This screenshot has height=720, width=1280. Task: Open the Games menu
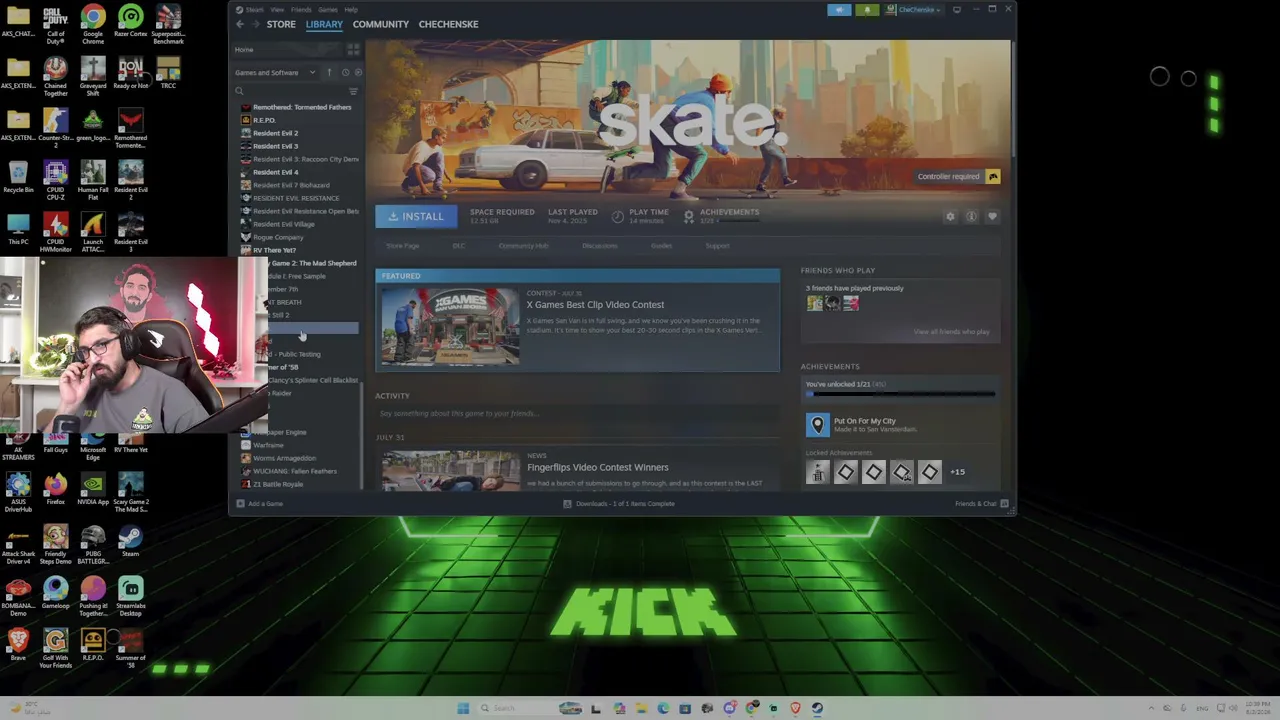tap(328, 10)
